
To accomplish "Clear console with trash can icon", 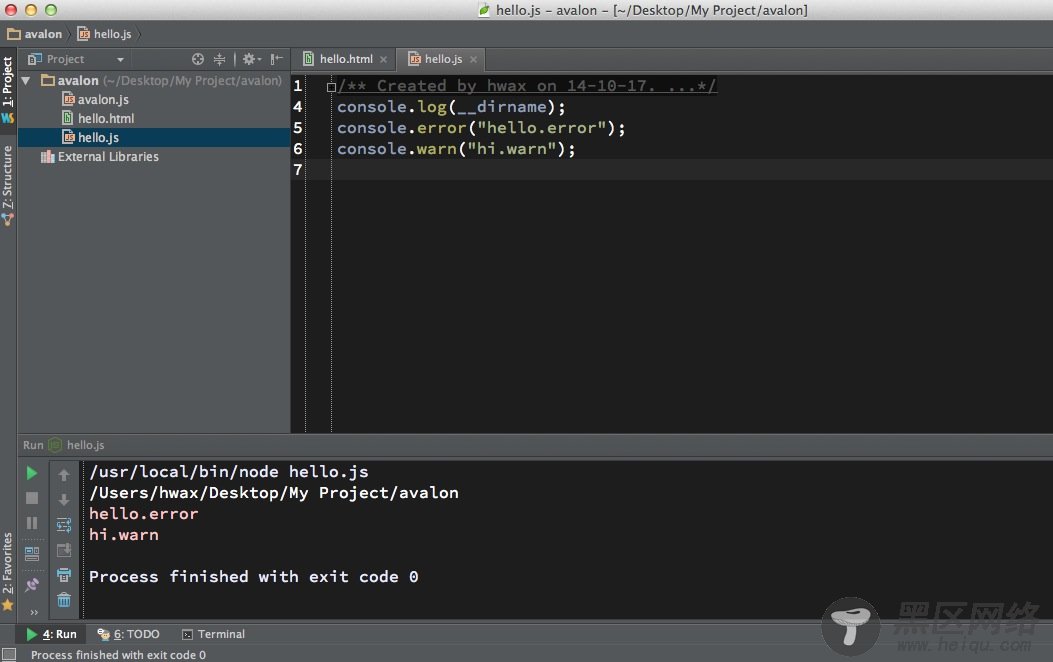I will pyautogui.click(x=64, y=600).
